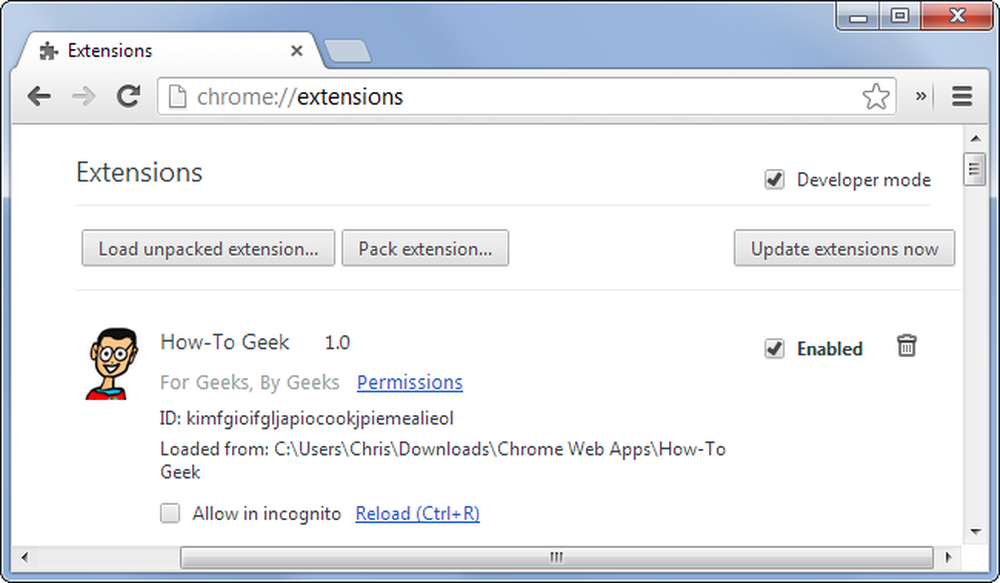
Task: Uncheck Enabled for How-To Geek extension
Action: pyautogui.click(x=774, y=349)
